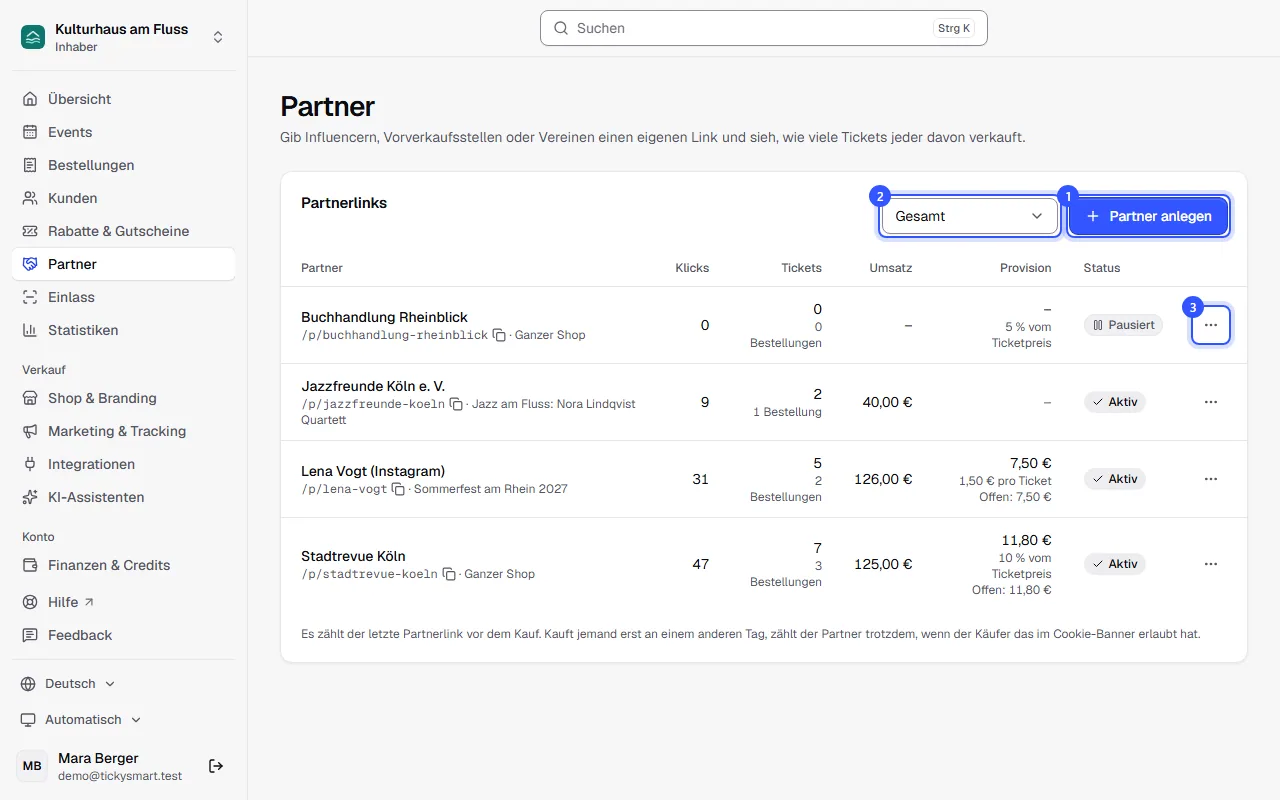Go to Bestellungen in the sidebar
The width and height of the screenshot is (1280, 800).
124,165
